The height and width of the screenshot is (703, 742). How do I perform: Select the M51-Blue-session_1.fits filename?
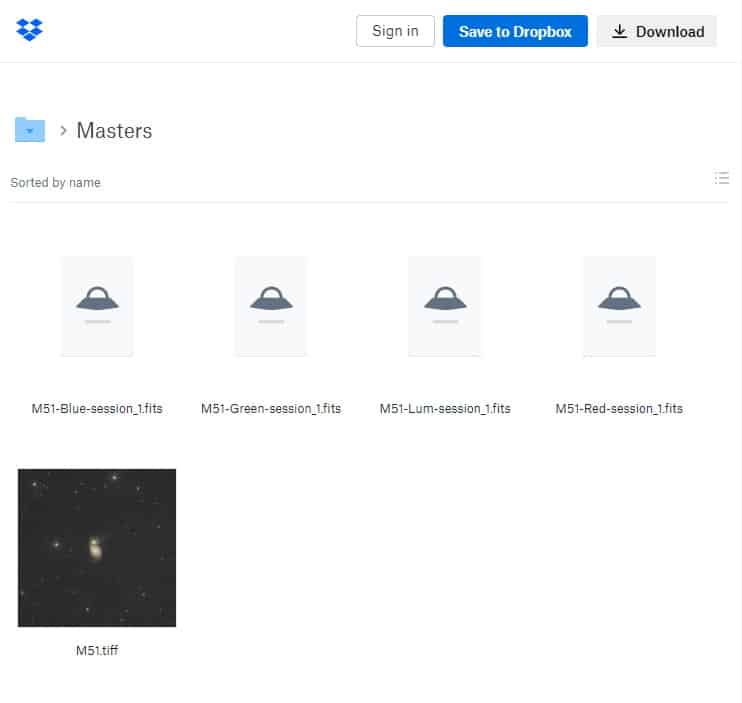97,408
